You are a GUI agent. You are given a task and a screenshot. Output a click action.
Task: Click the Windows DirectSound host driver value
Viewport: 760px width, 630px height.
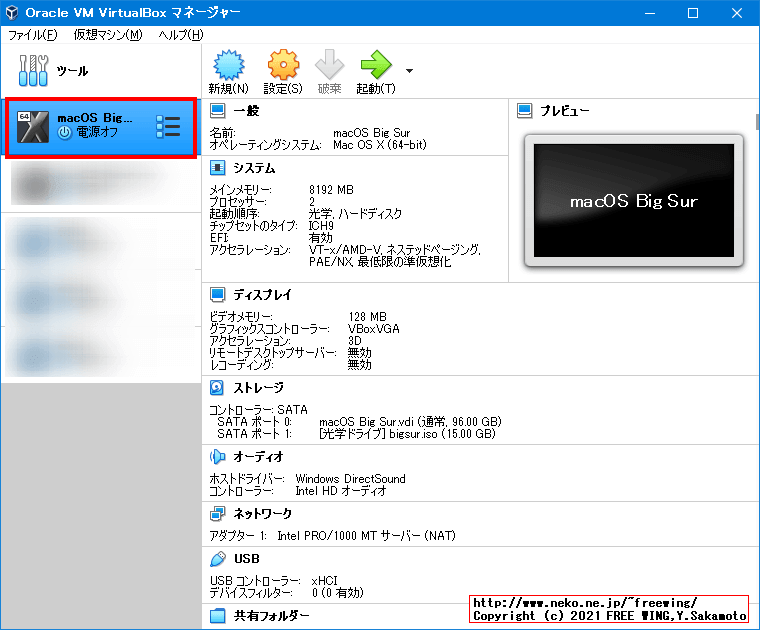350,479
